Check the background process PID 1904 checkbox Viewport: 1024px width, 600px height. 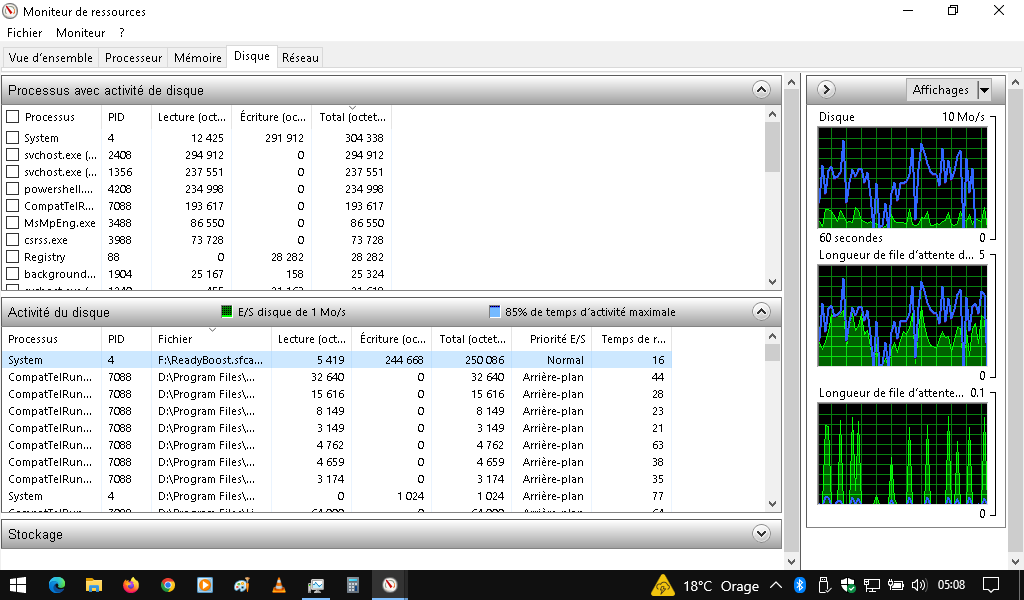[x=12, y=274]
